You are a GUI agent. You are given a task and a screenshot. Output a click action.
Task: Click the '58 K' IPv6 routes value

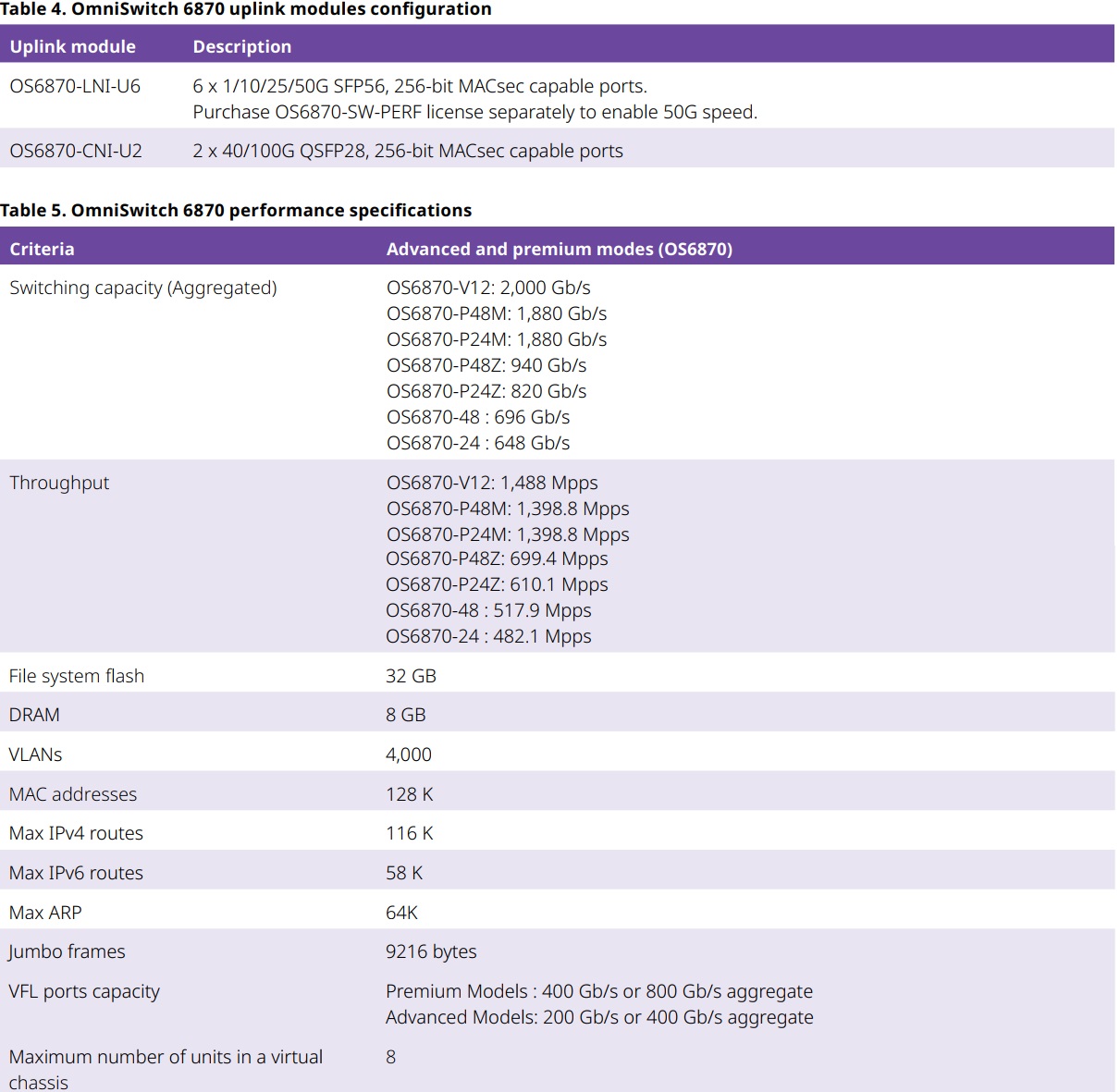pos(404,873)
